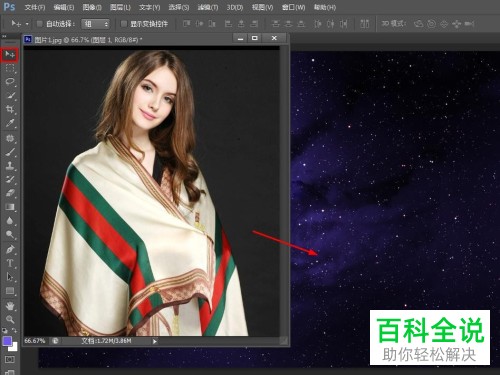Click the Photoshop Ps logo
This screenshot has width=500, height=375.
coord(9,6)
